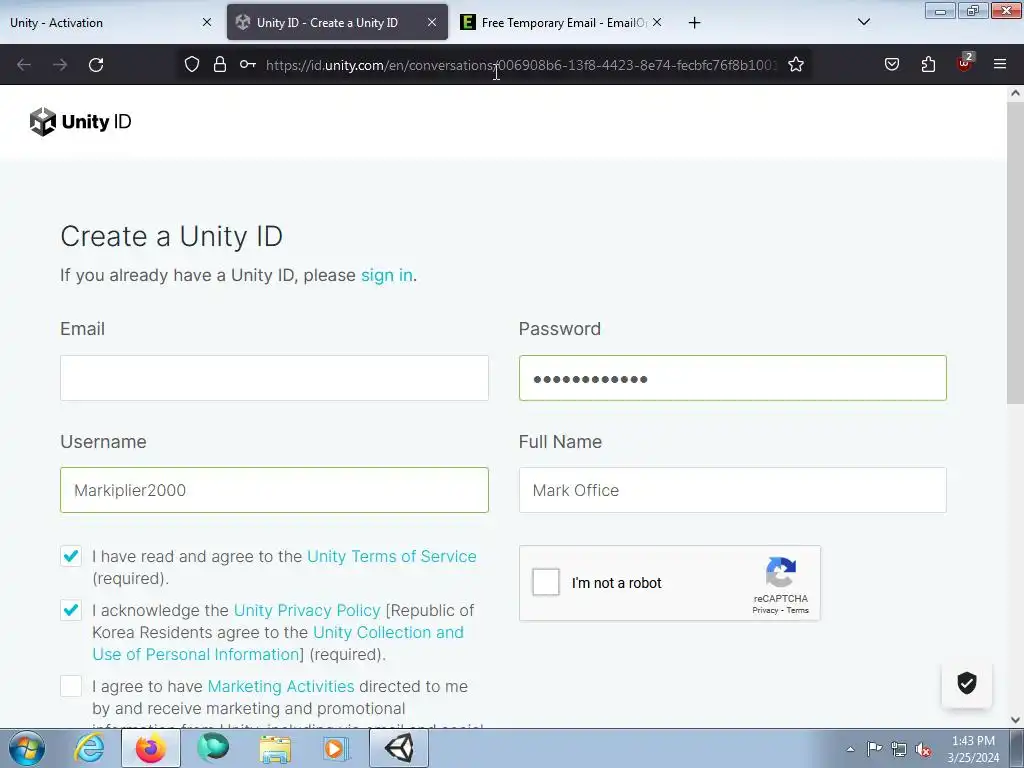This screenshot has width=1024, height=768.
Task: Click the floating shield privacy badge
Action: (967, 683)
